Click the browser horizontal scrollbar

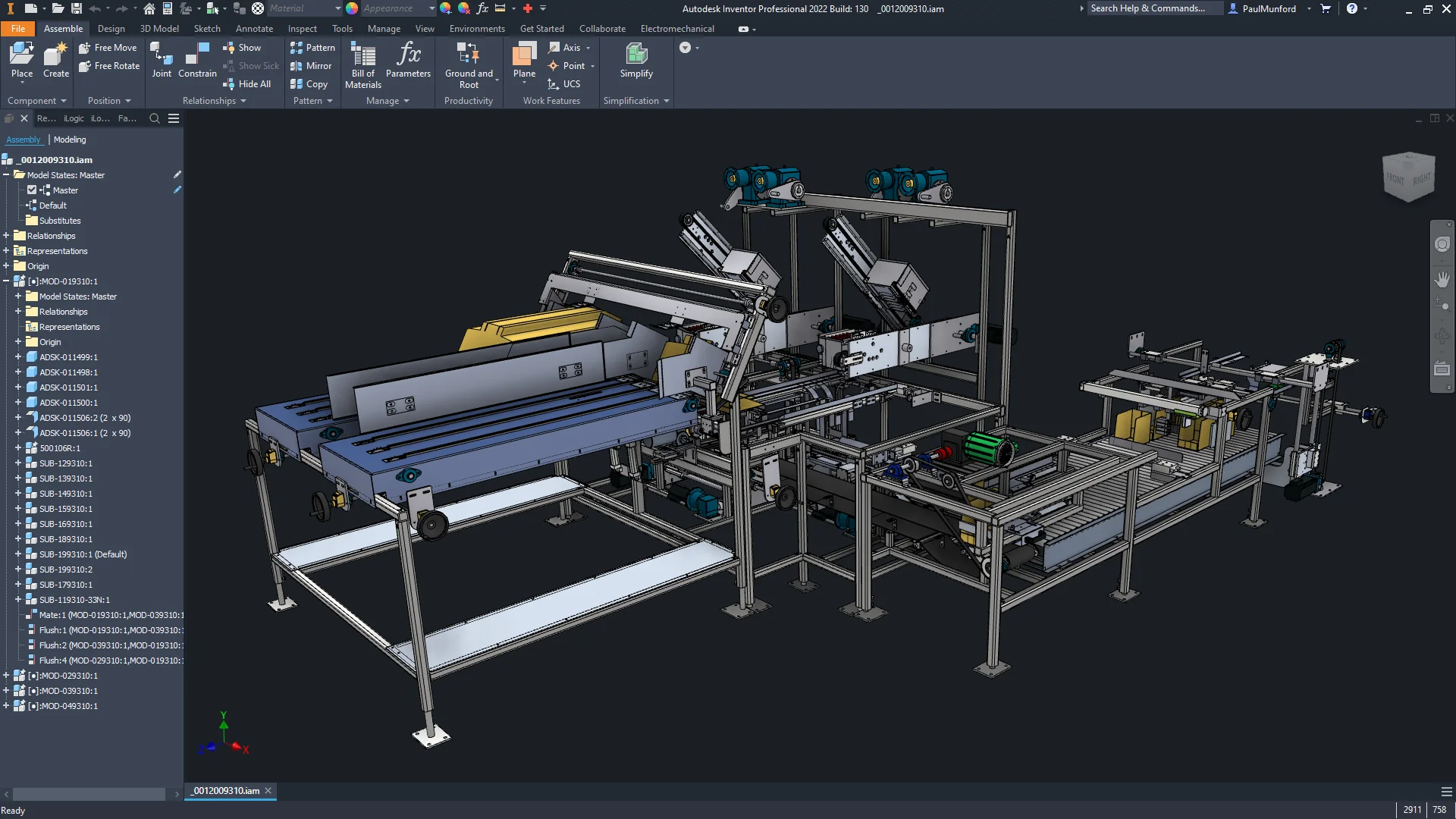click(89, 794)
